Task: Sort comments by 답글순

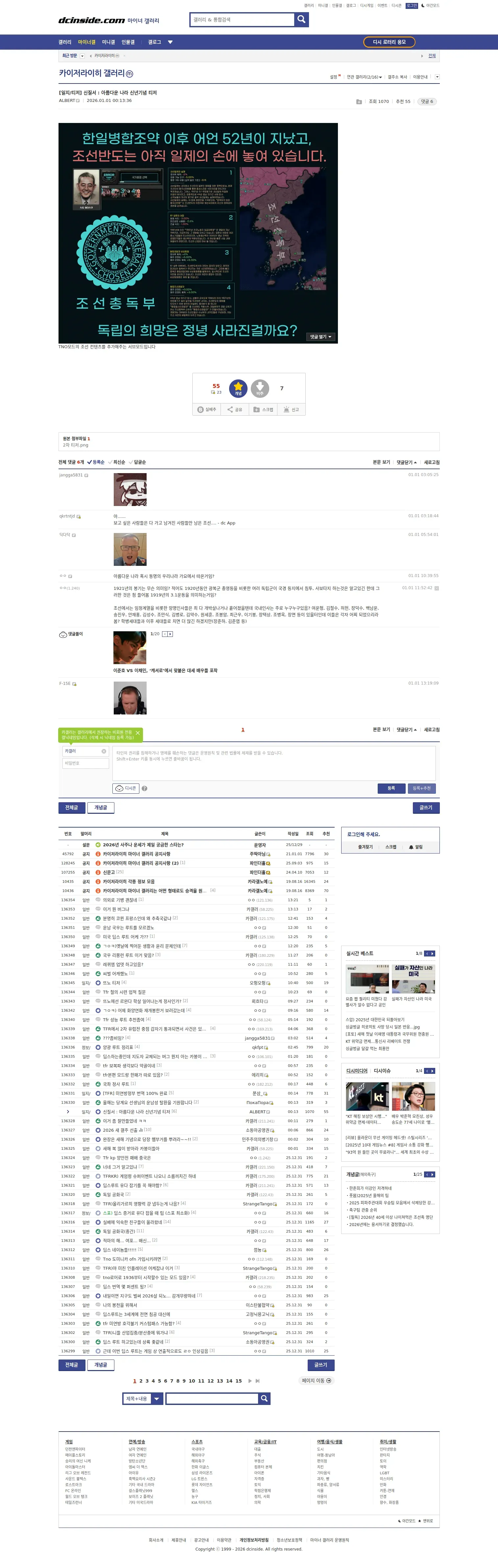Action: [x=137, y=462]
